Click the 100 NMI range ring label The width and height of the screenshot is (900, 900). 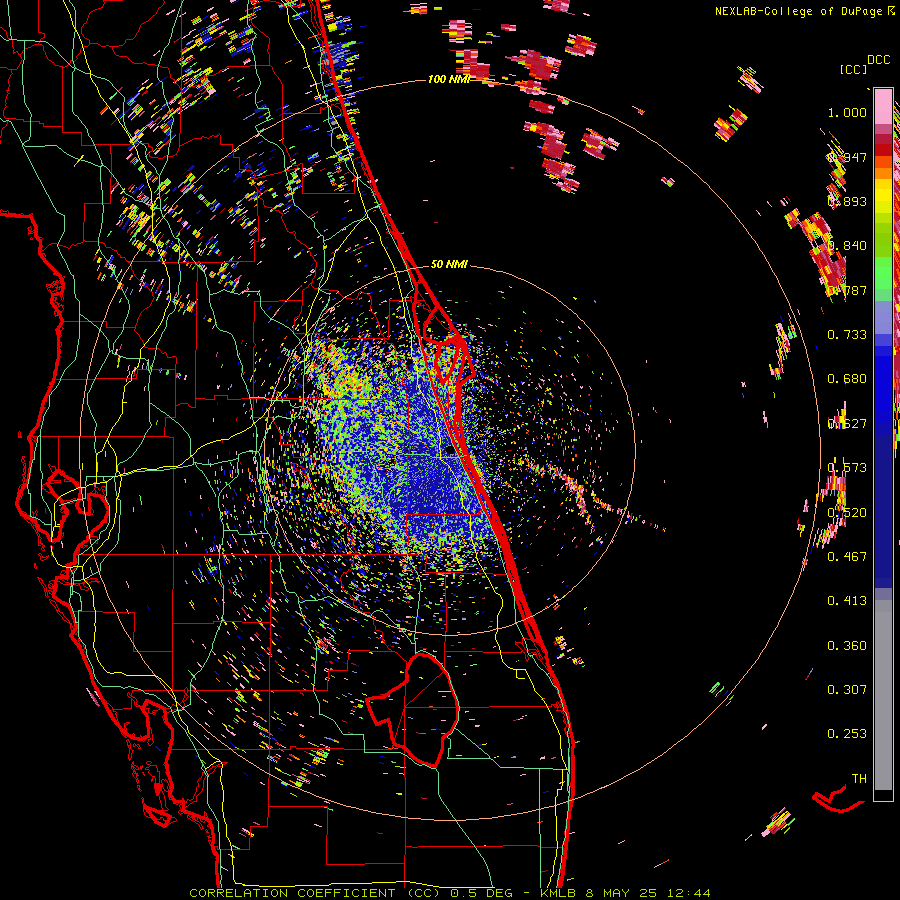448,79
